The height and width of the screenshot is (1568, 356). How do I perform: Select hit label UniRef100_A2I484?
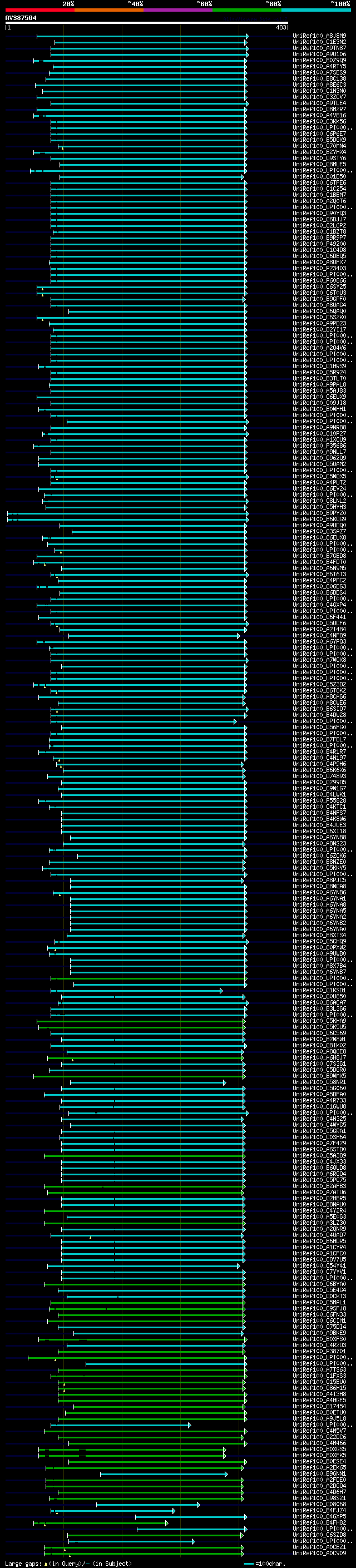(319, 630)
